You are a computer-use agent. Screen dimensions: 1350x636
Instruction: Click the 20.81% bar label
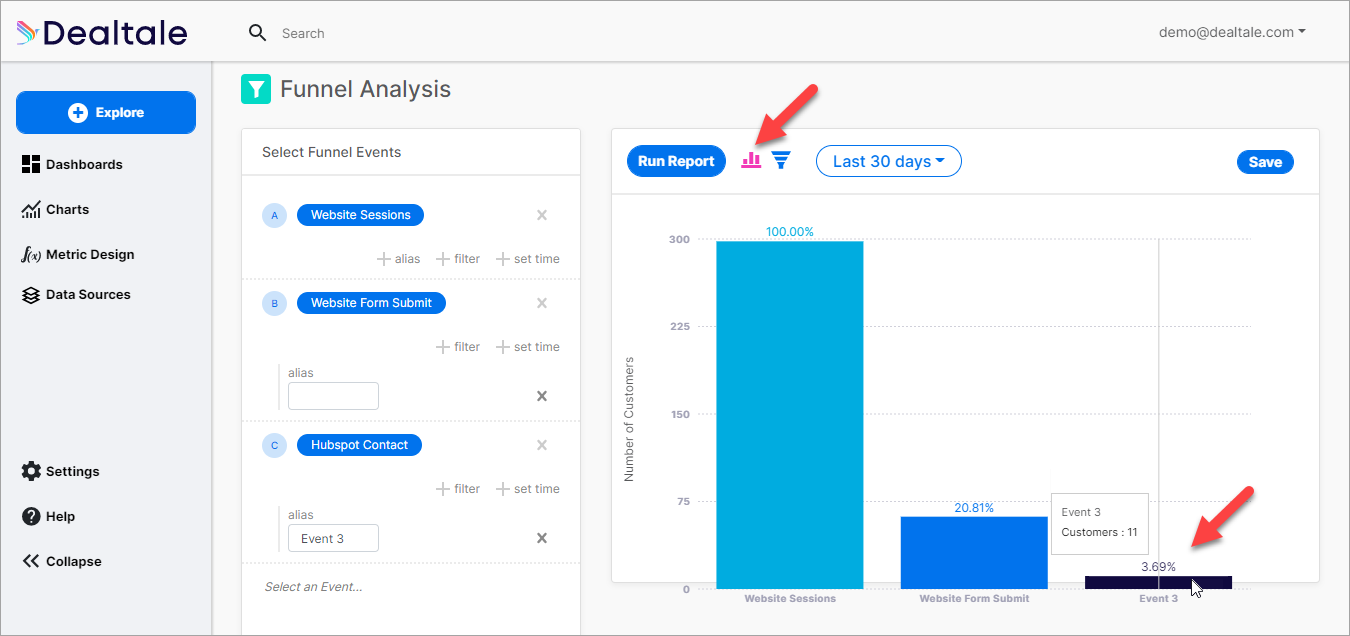(974, 508)
